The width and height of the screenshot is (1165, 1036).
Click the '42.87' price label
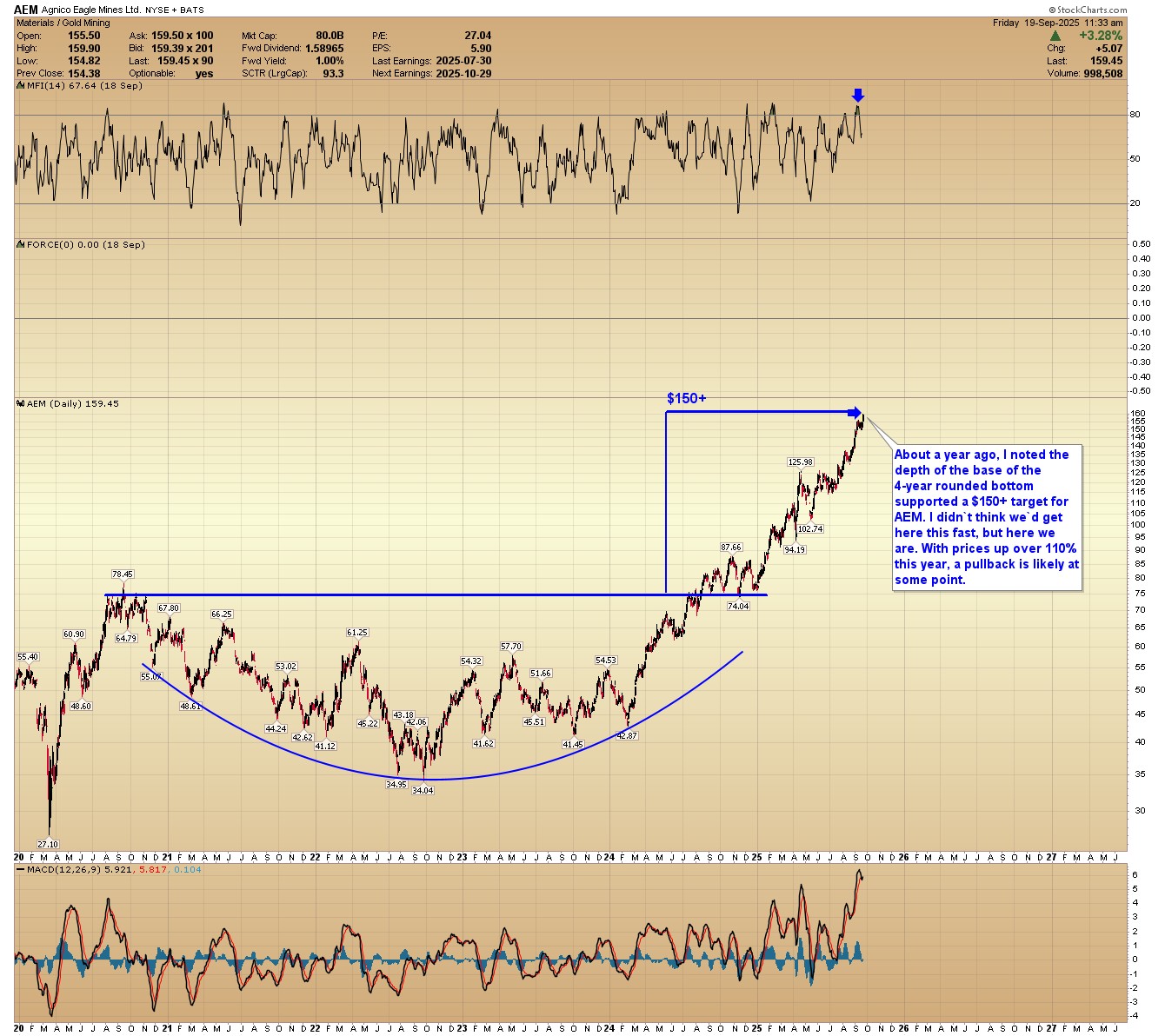pyautogui.click(x=627, y=735)
